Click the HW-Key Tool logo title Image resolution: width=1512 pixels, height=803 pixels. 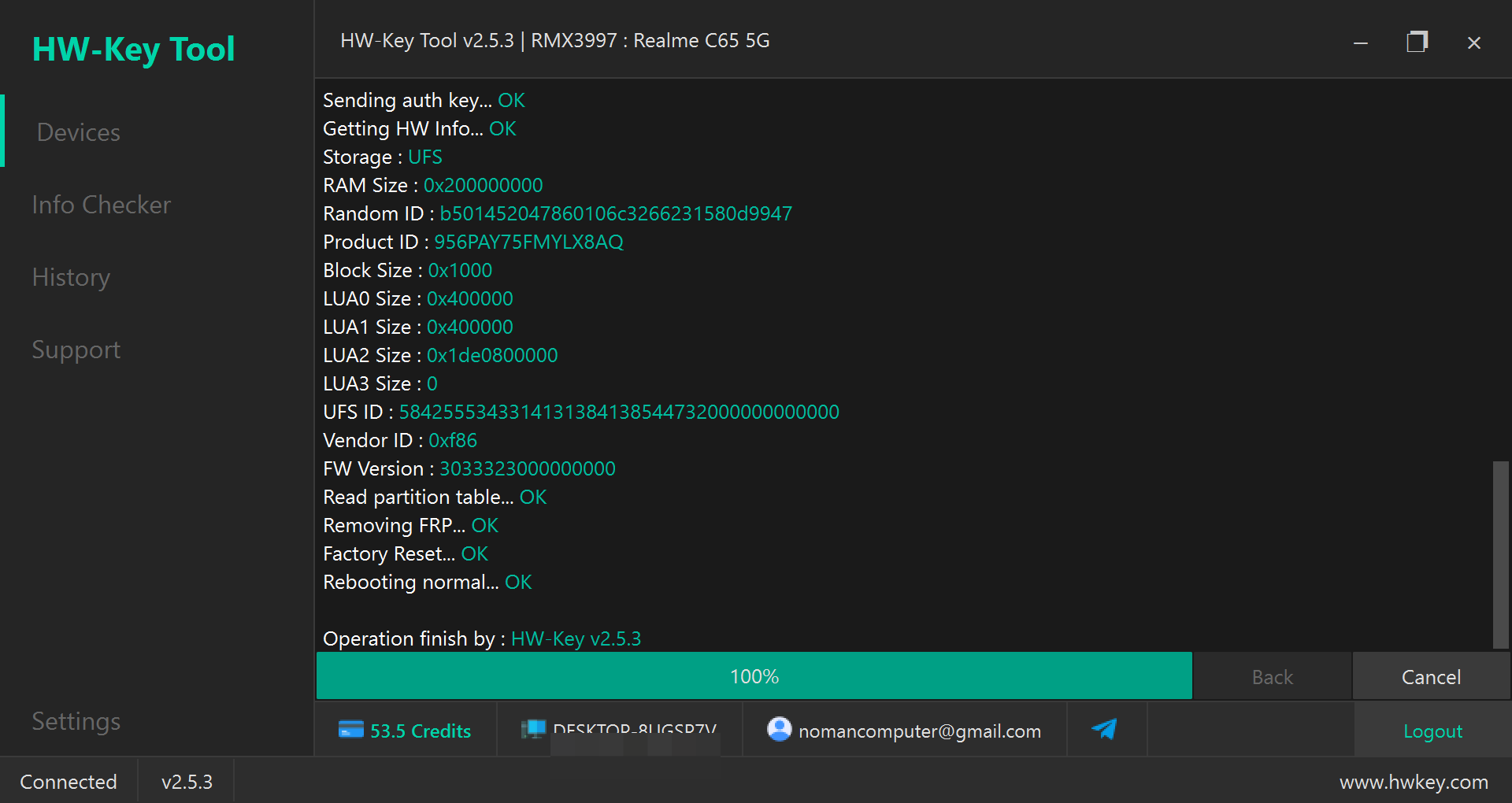[133, 49]
